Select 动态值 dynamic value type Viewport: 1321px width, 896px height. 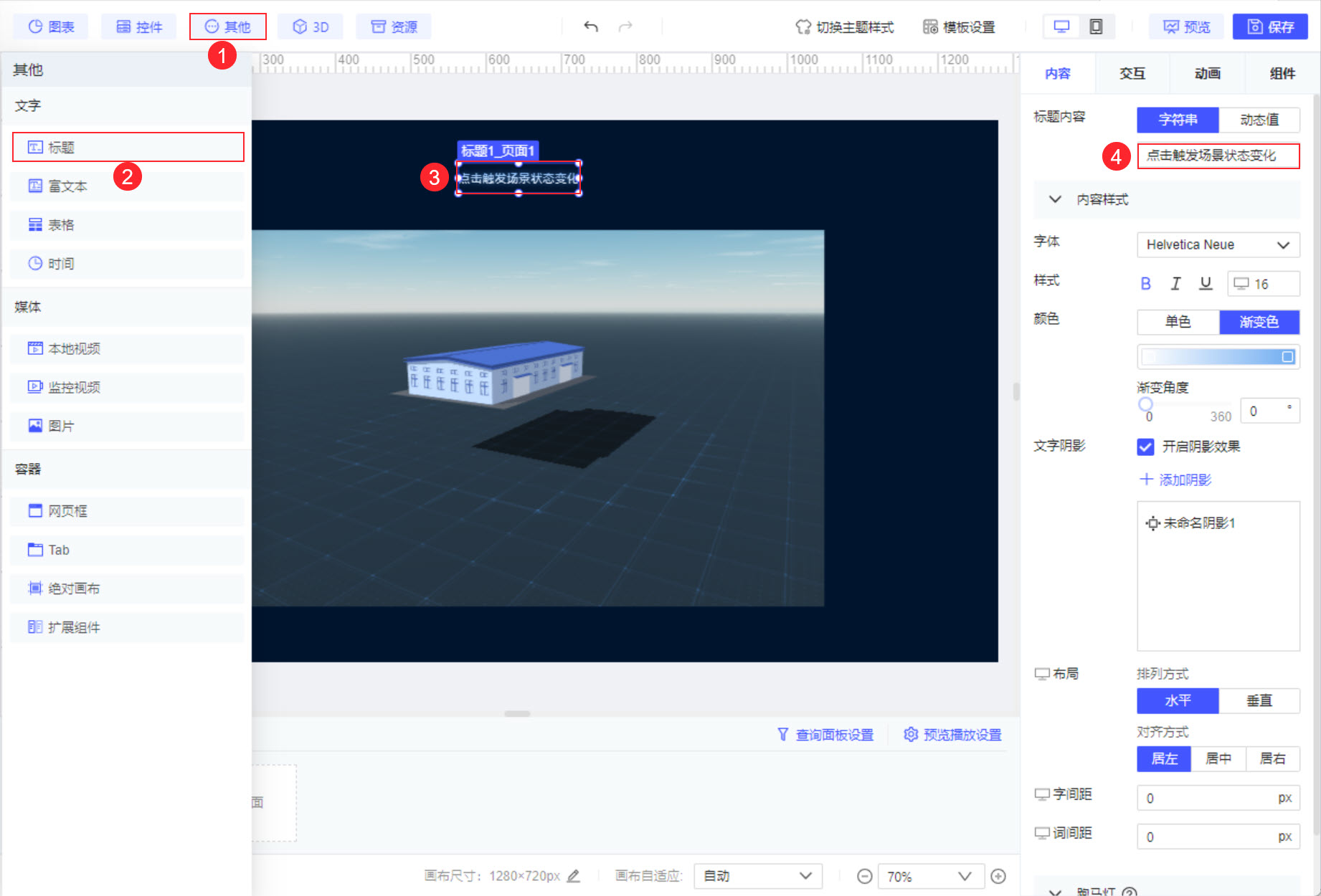(1259, 120)
